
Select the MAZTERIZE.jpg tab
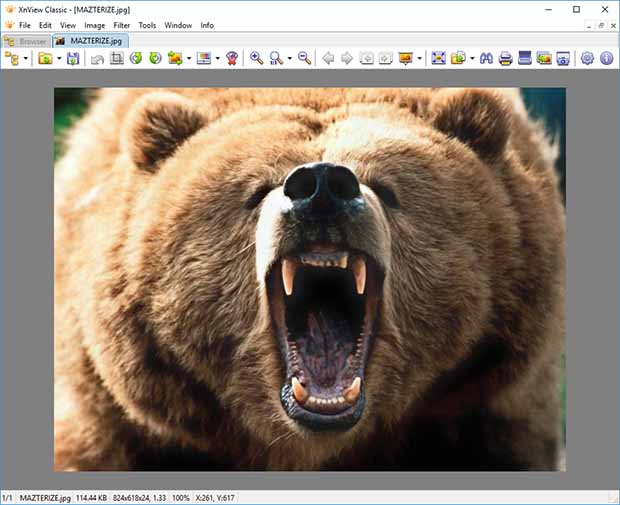[90, 41]
